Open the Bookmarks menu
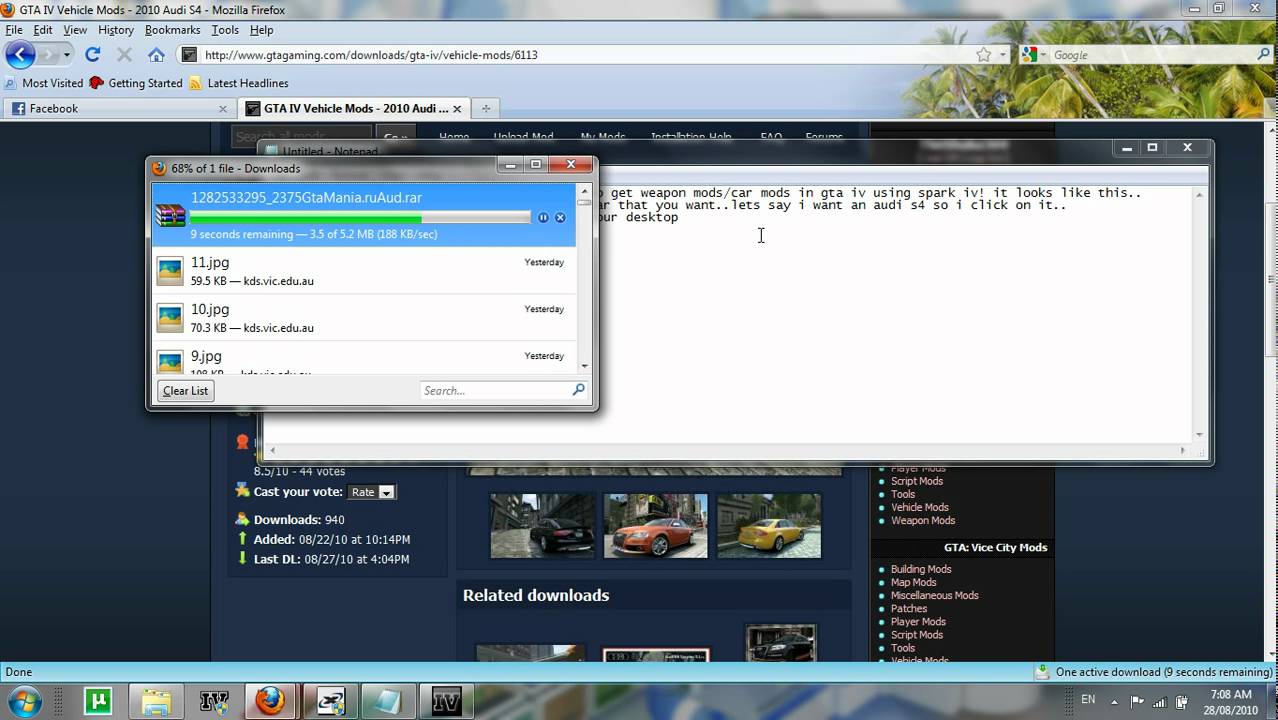1278x720 pixels. (x=173, y=30)
